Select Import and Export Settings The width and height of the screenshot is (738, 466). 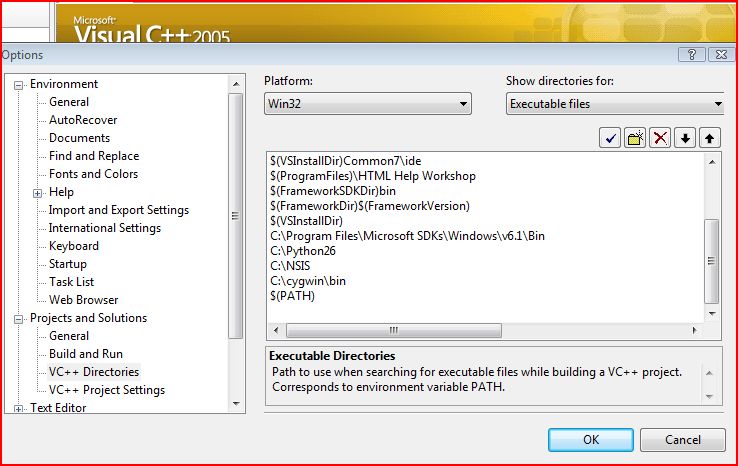point(119,210)
